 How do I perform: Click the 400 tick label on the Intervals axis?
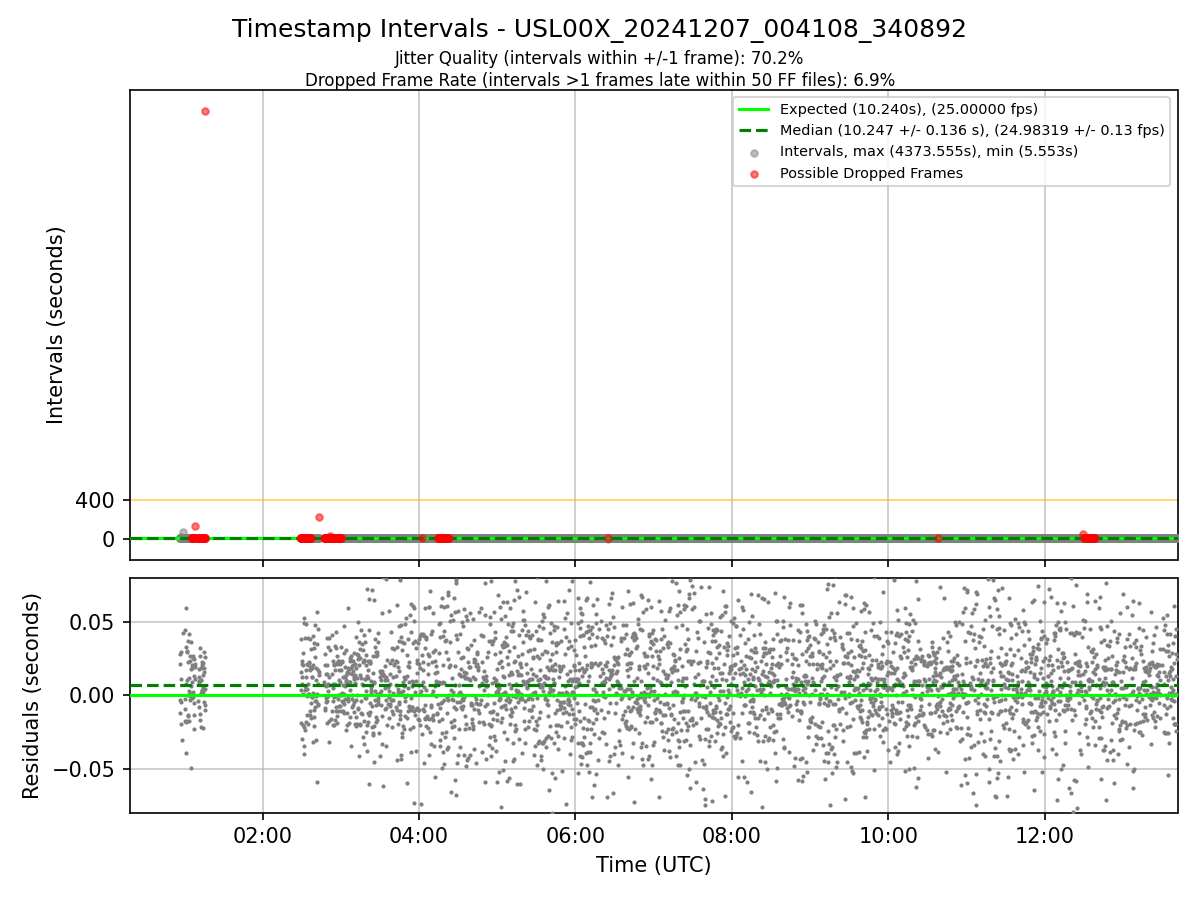(95, 500)
